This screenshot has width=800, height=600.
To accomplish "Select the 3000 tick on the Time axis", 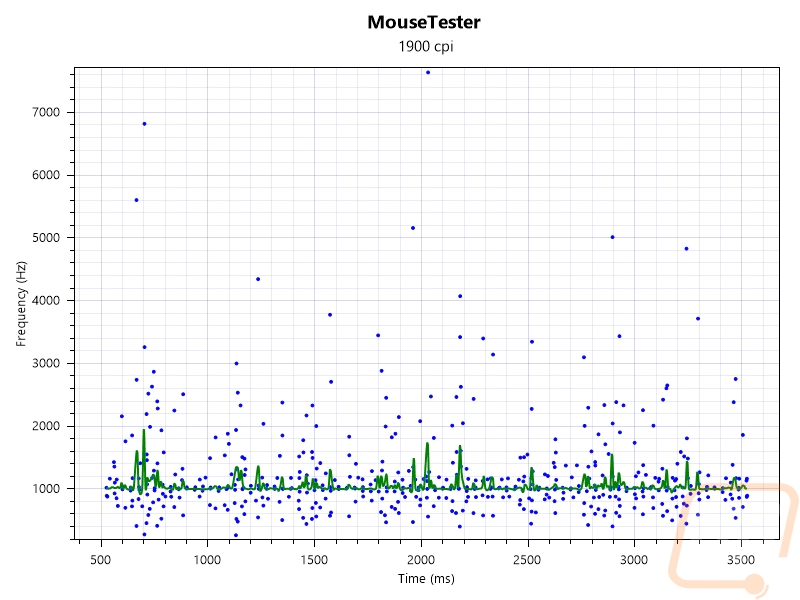I will click(634, 560).
